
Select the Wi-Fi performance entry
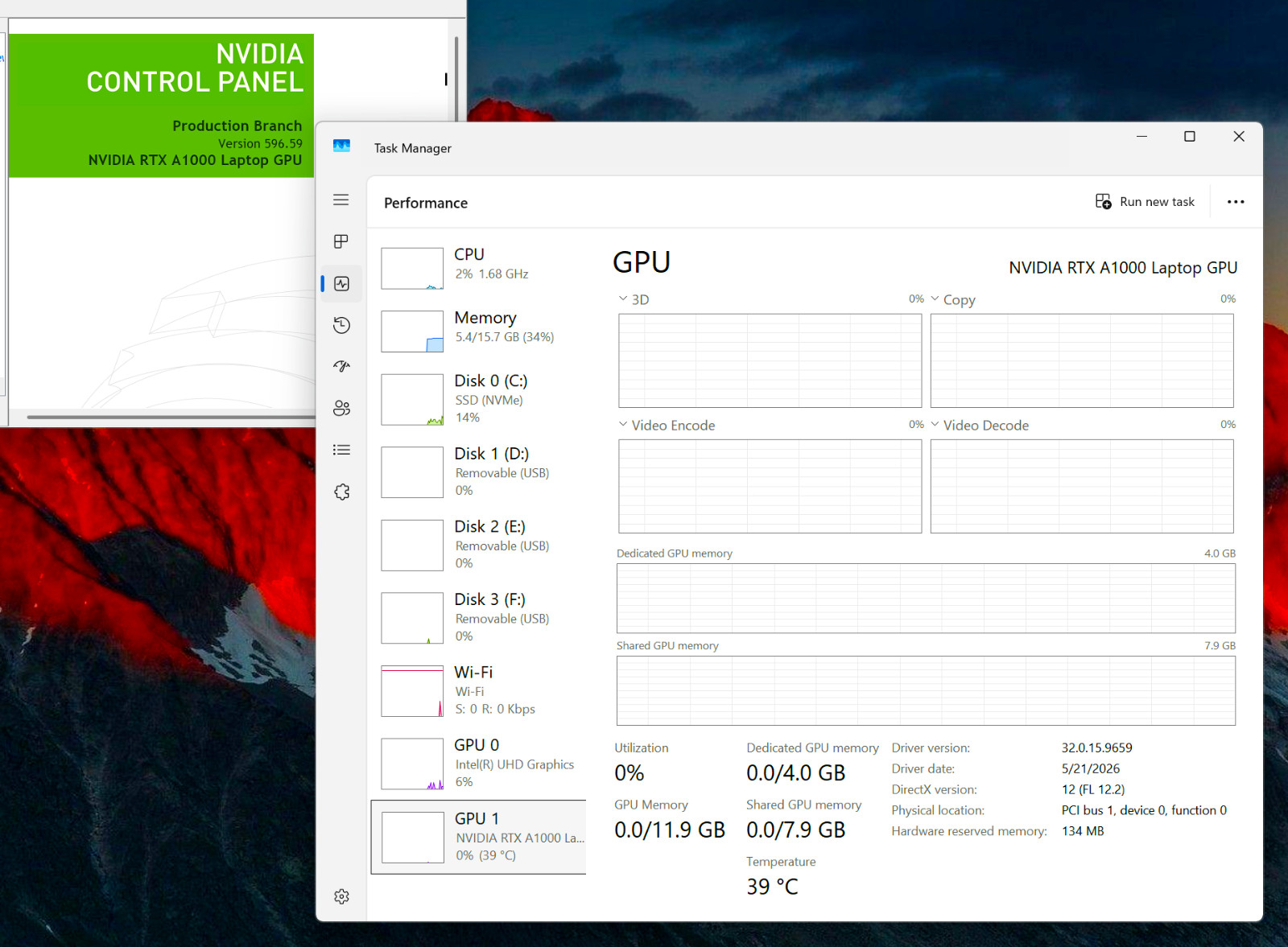(479, 690)
